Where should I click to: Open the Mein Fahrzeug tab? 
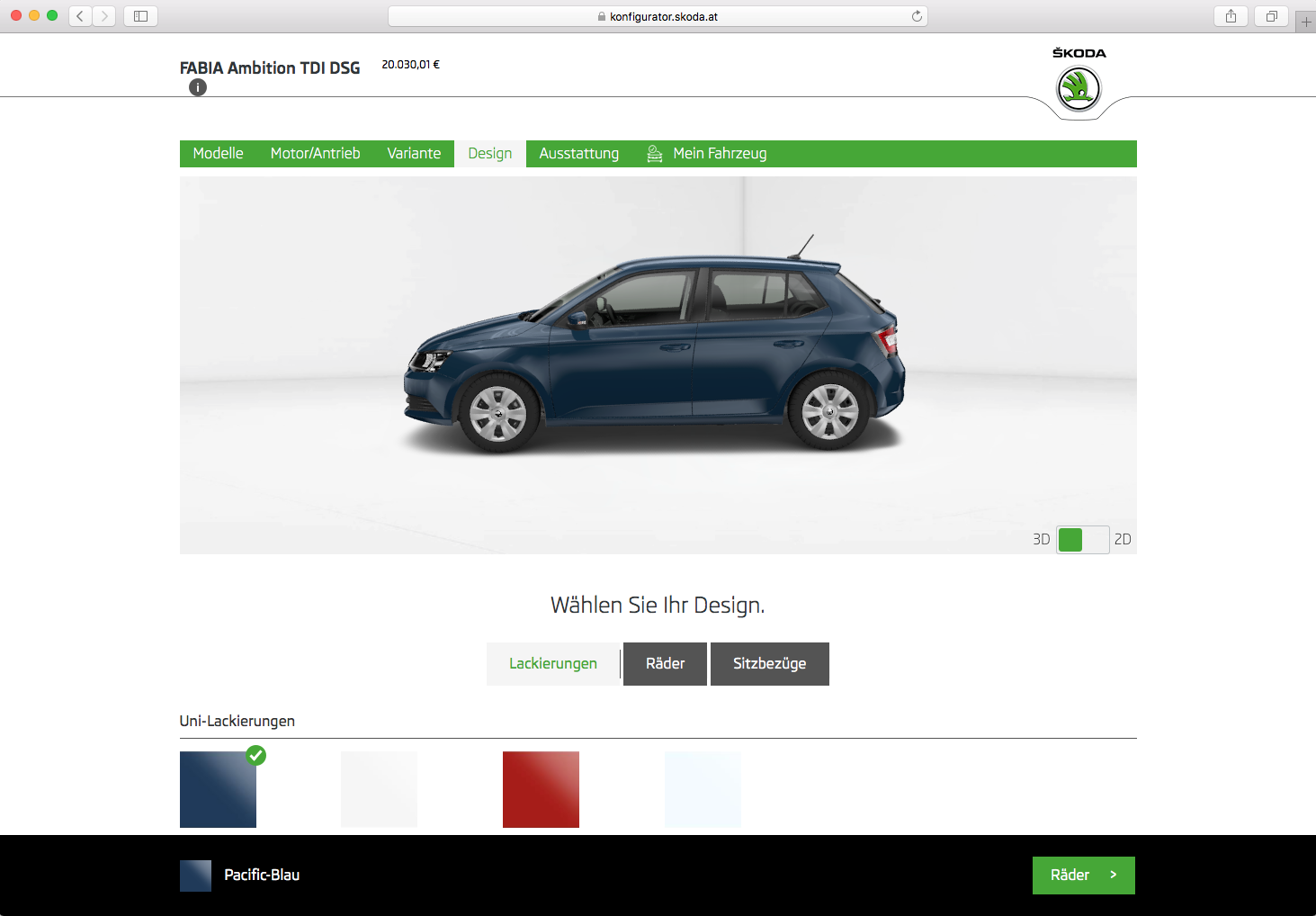click(707, 154)
